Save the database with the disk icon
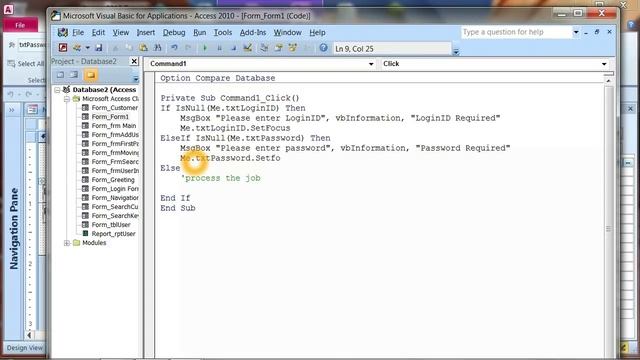 coord(99,48)
